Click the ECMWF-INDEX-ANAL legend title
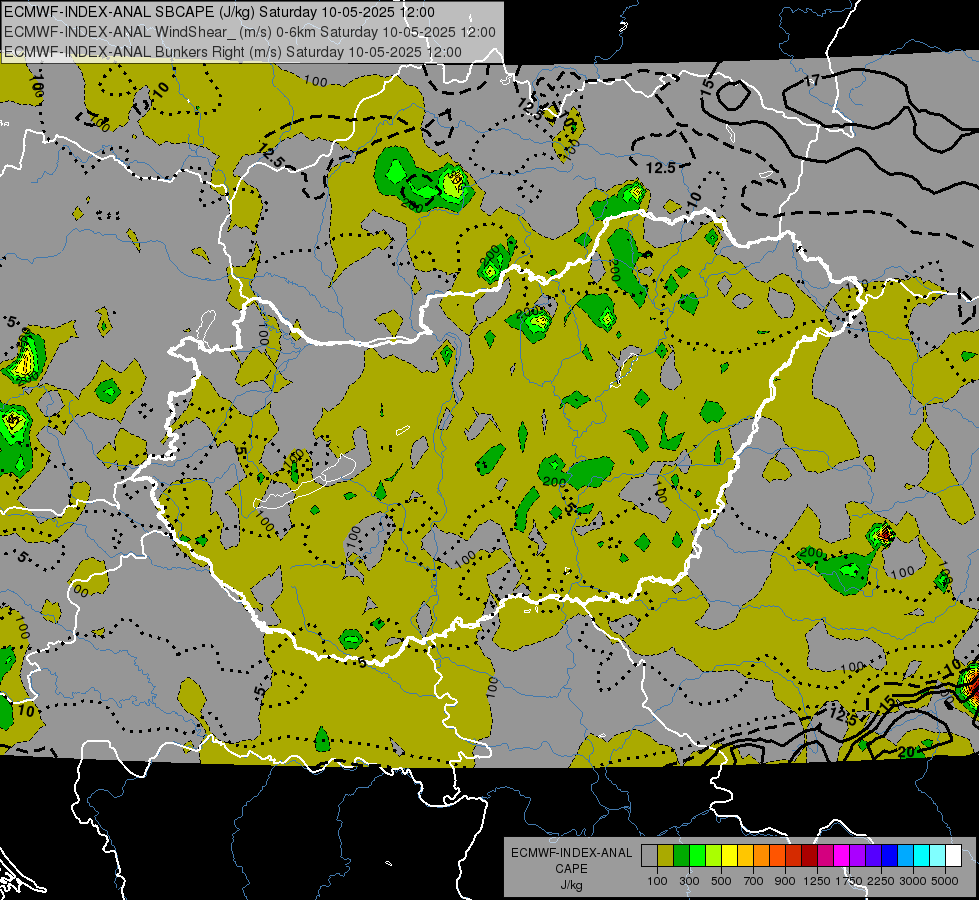The height and width of the screenshot is (900, 979). (x=572, y=853)
